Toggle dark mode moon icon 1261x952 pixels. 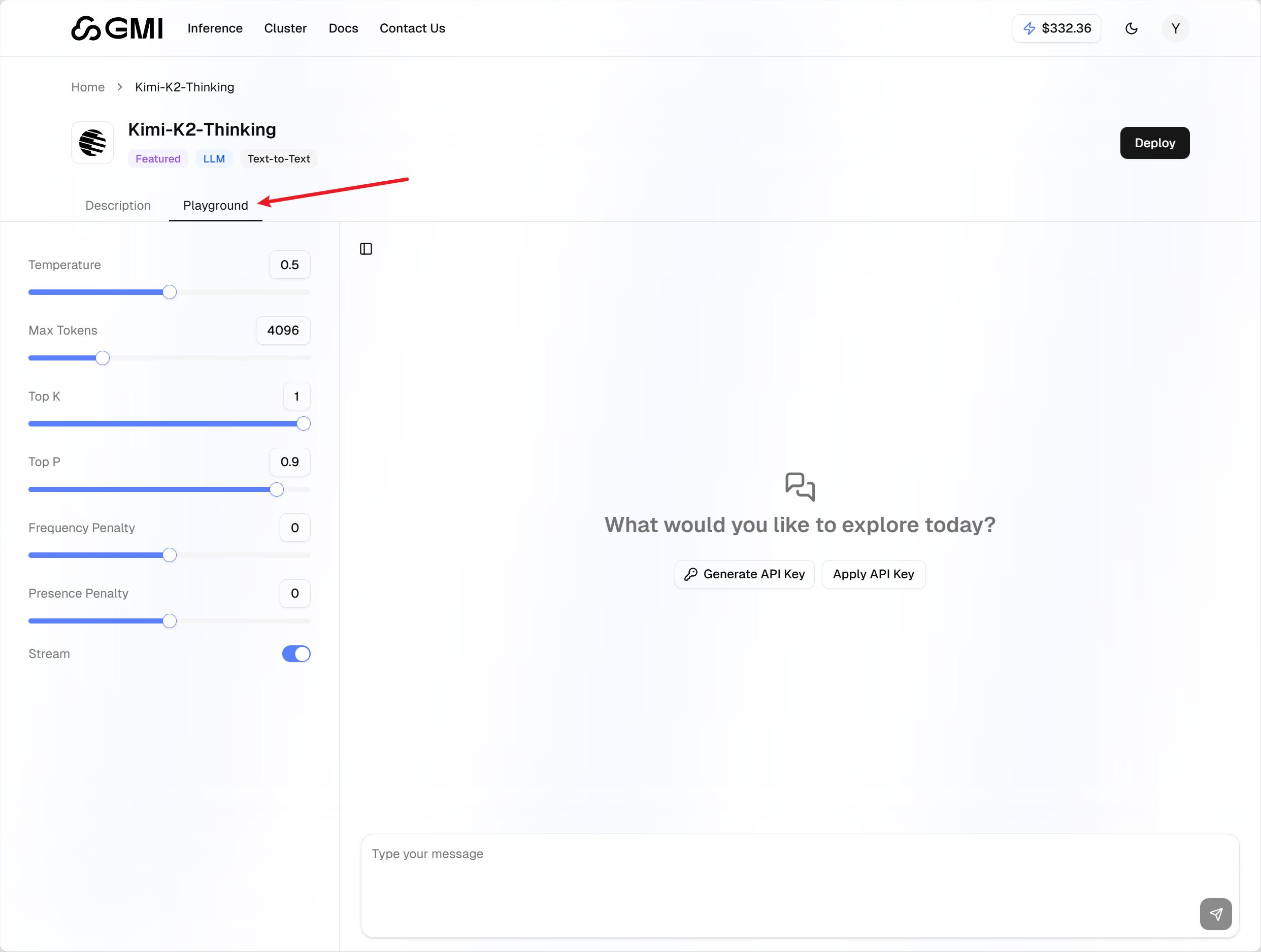coord(1131,28)
